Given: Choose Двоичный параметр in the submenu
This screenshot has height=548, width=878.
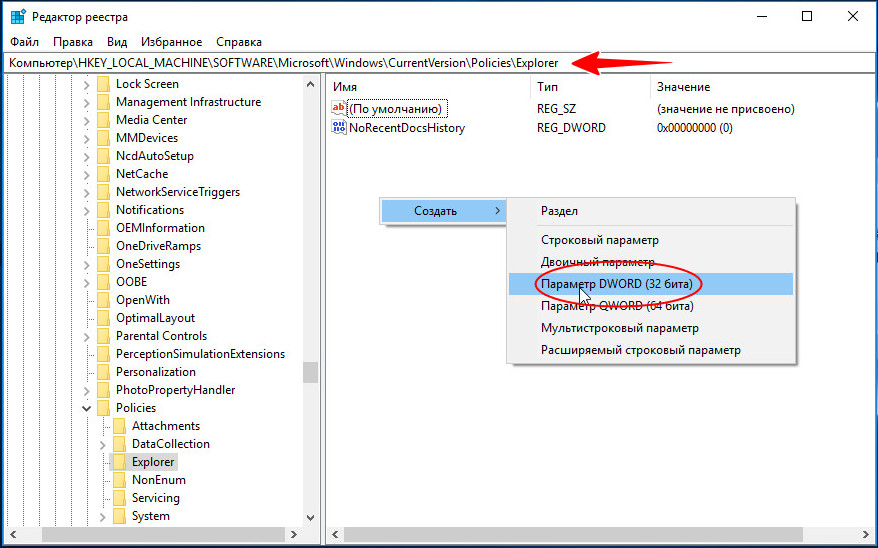Looking at the screenshot, I should 651,262.
